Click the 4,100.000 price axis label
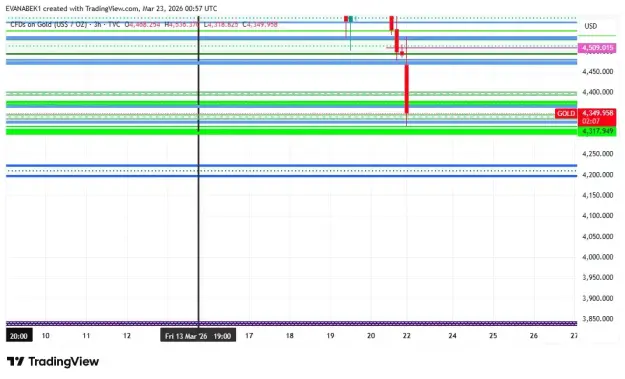This screenshot has height=379, width=625. coord(597,216)
